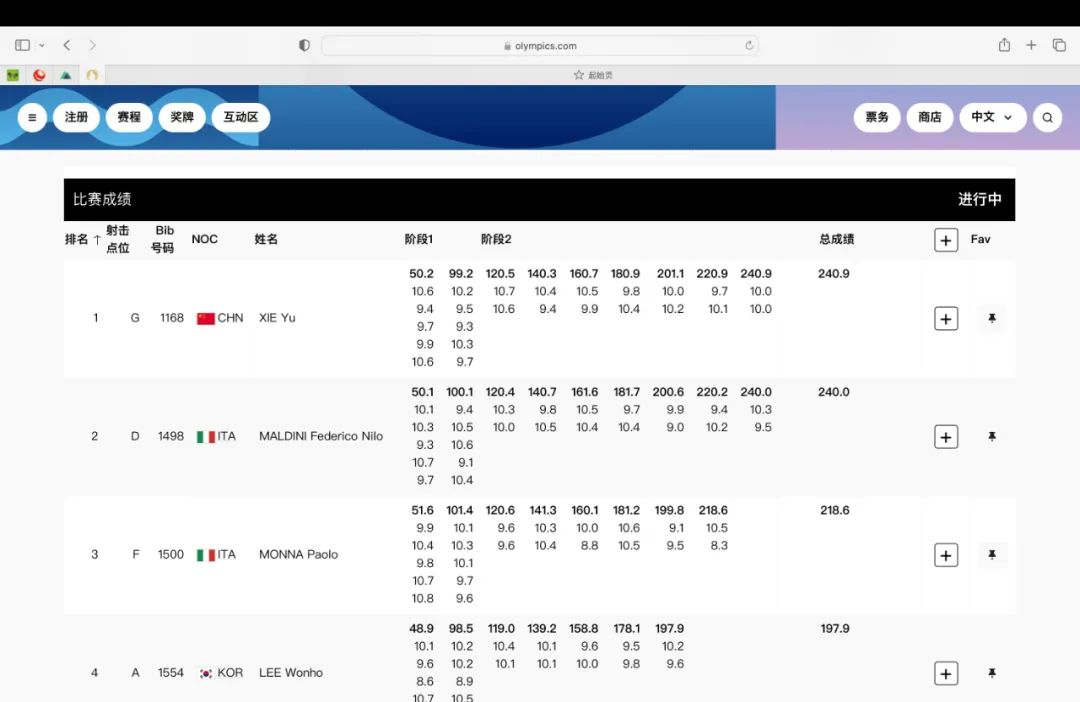The width and height of the screenshot is (1080, 702).
Task: Click the 票务 tickets button
Action: click(x=877, y=117)
